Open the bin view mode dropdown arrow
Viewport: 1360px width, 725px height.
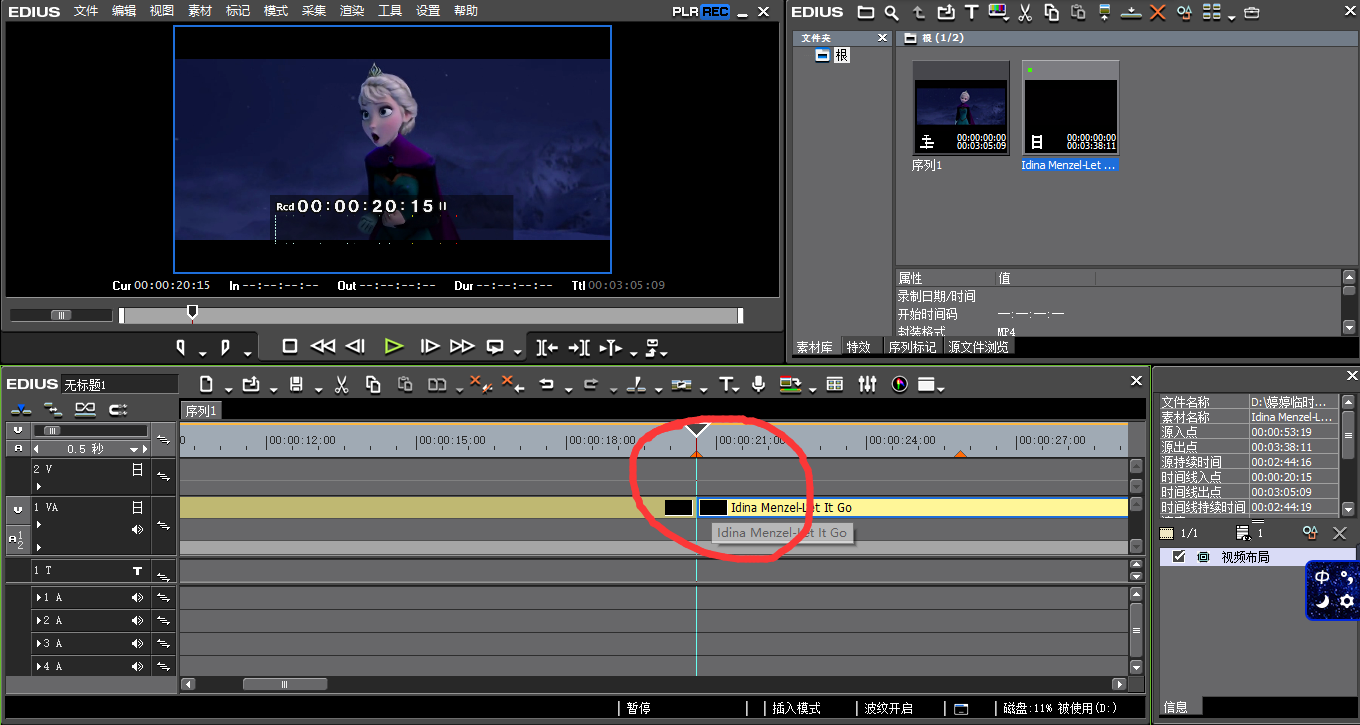coord(1231,16)
